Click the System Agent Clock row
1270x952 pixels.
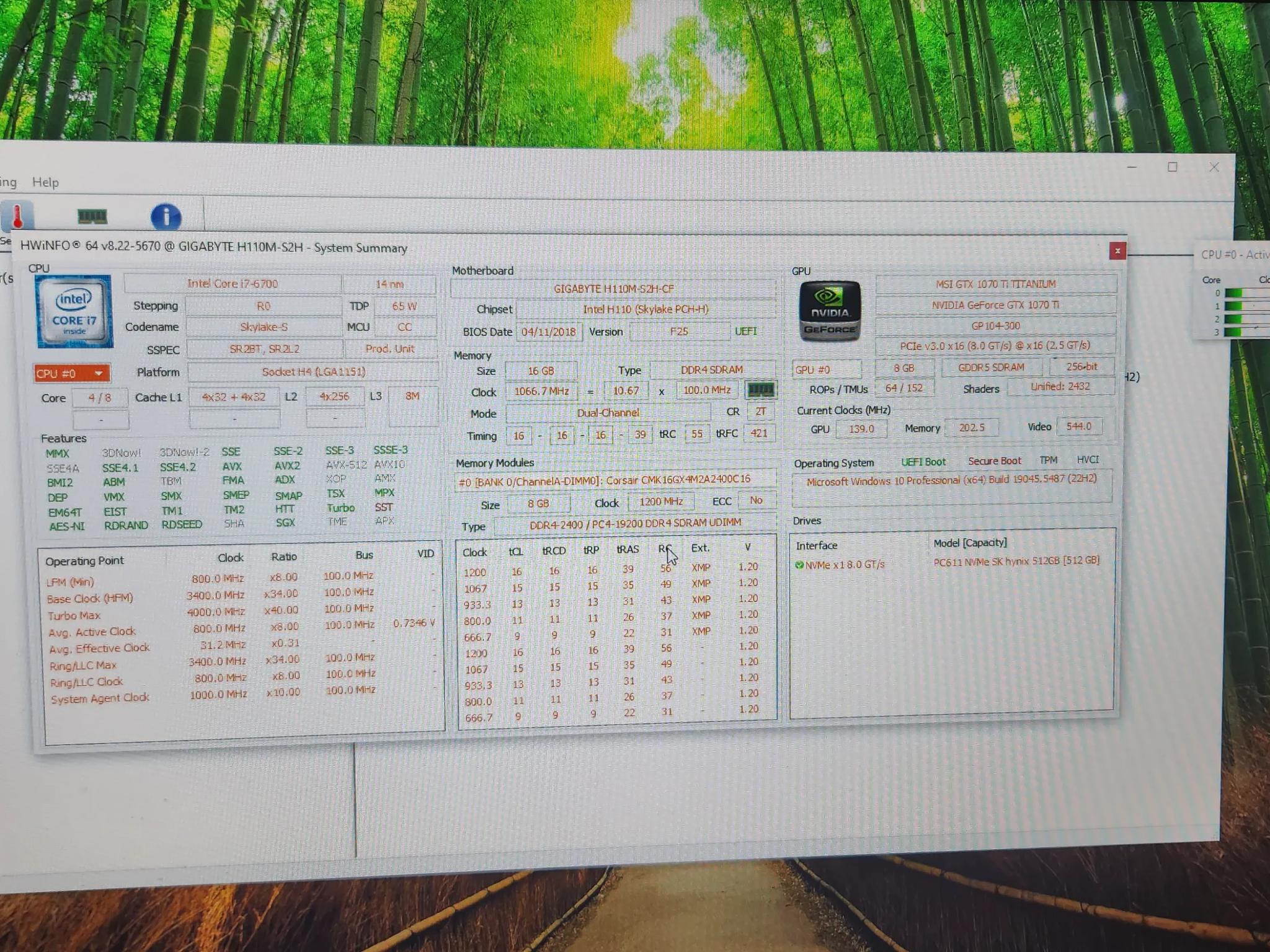tap(242, 695)
